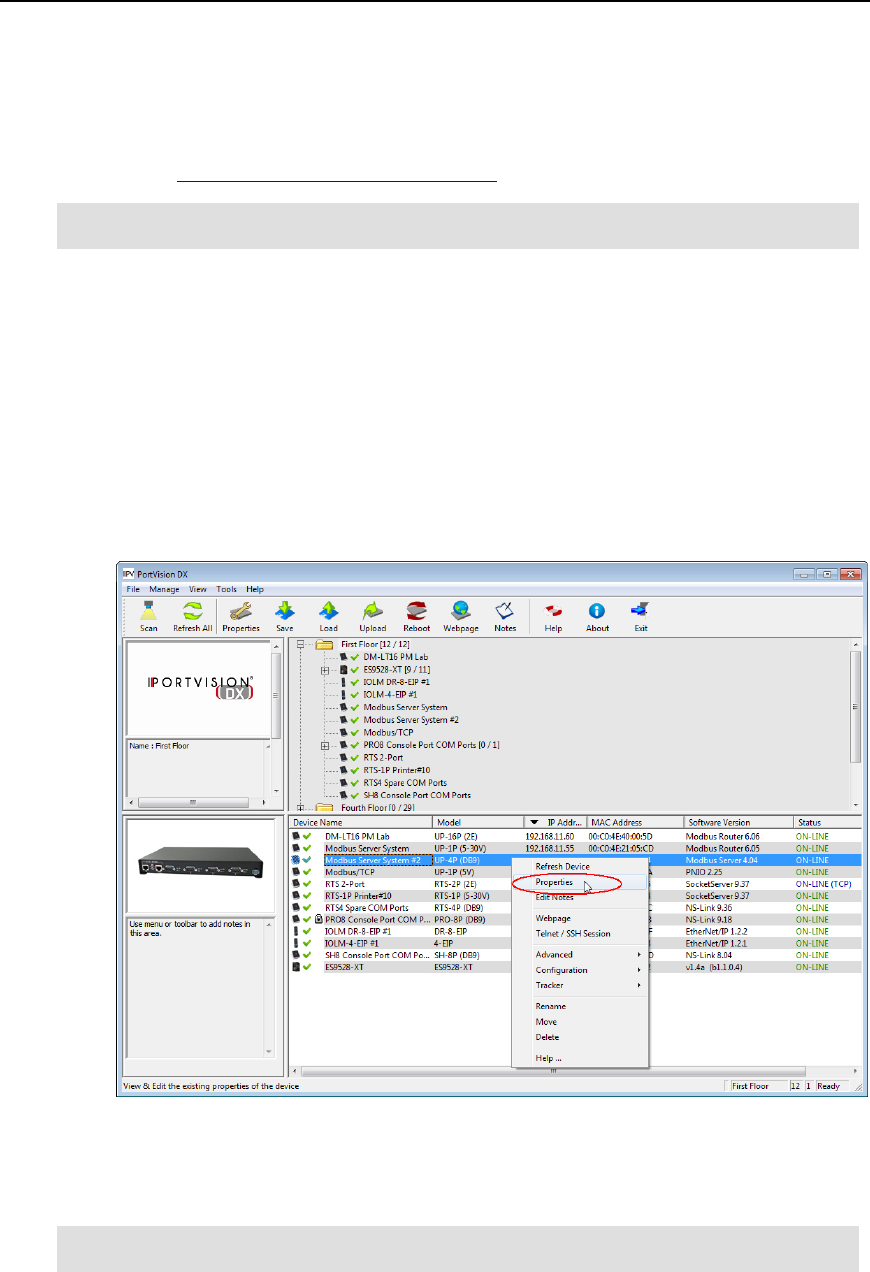Open the File menu
Viewport: 870px width, 1272px height.
click(133, 589)
